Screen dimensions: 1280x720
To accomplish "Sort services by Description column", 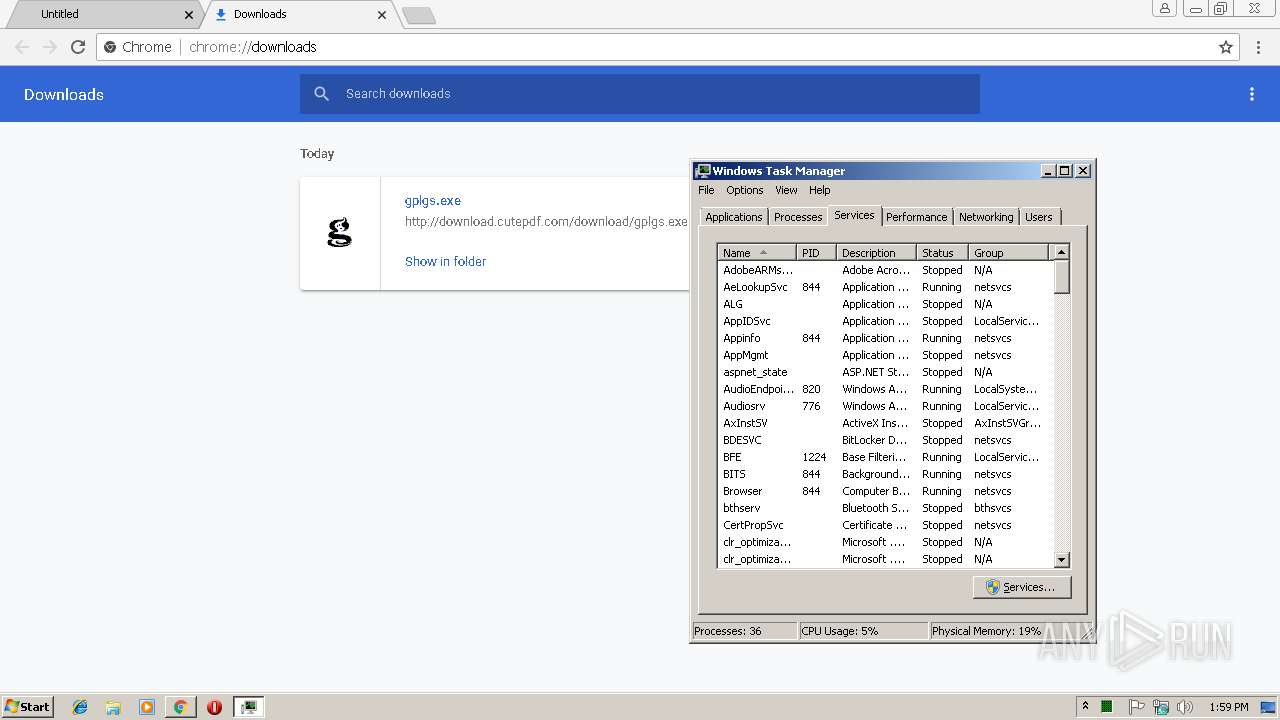I will [876, 253].
